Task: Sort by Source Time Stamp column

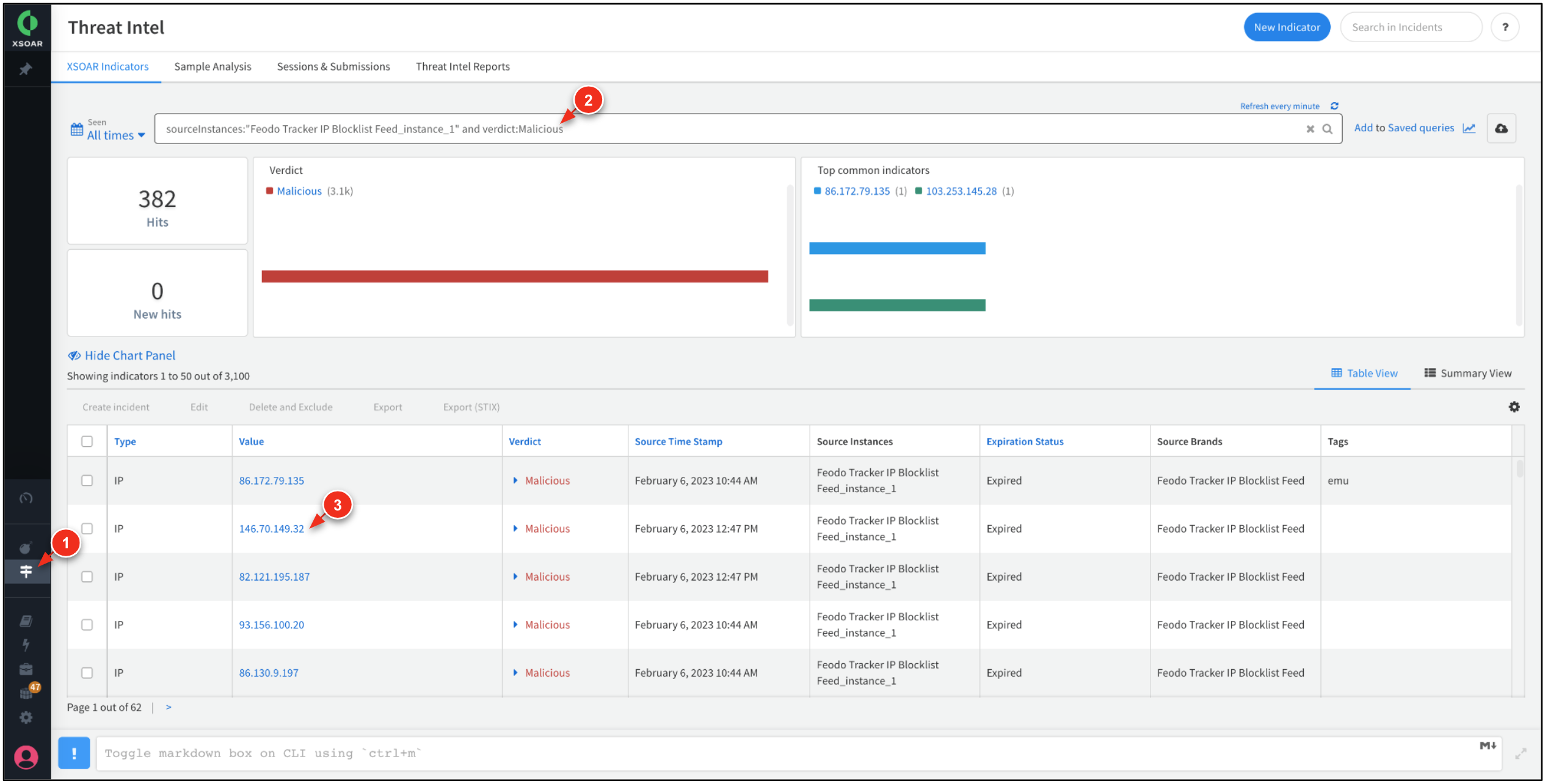Action: click(x=678, y=441)
